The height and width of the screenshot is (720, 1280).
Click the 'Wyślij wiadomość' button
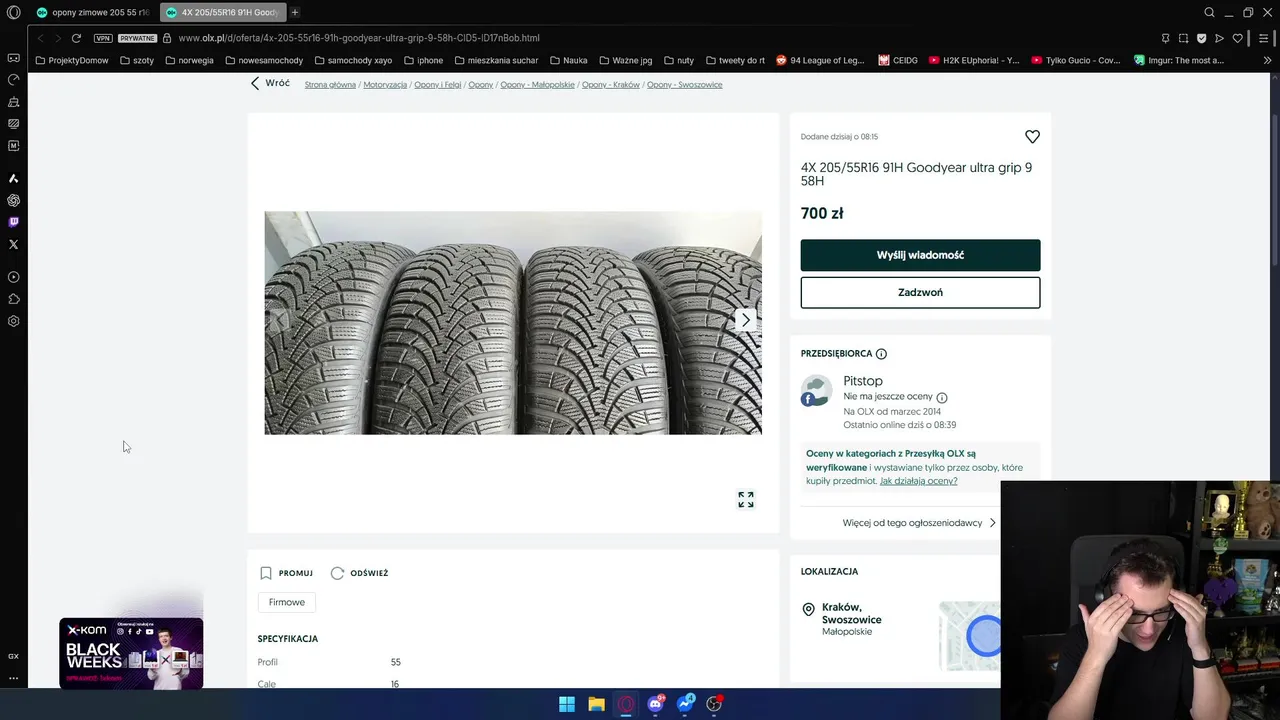tap(920, 255)
